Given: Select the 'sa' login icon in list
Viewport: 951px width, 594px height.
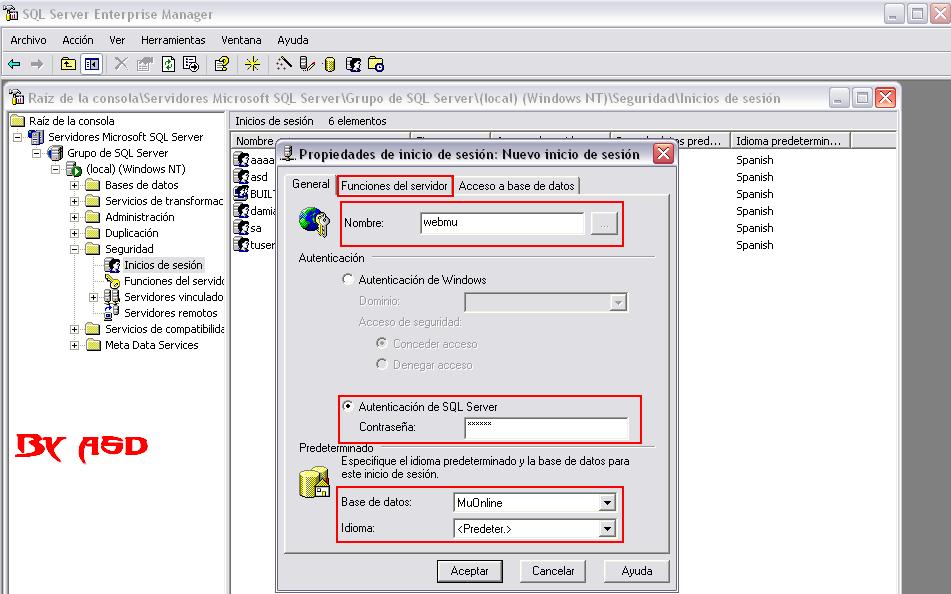Looking at the screenshot, I should (241, 228).
